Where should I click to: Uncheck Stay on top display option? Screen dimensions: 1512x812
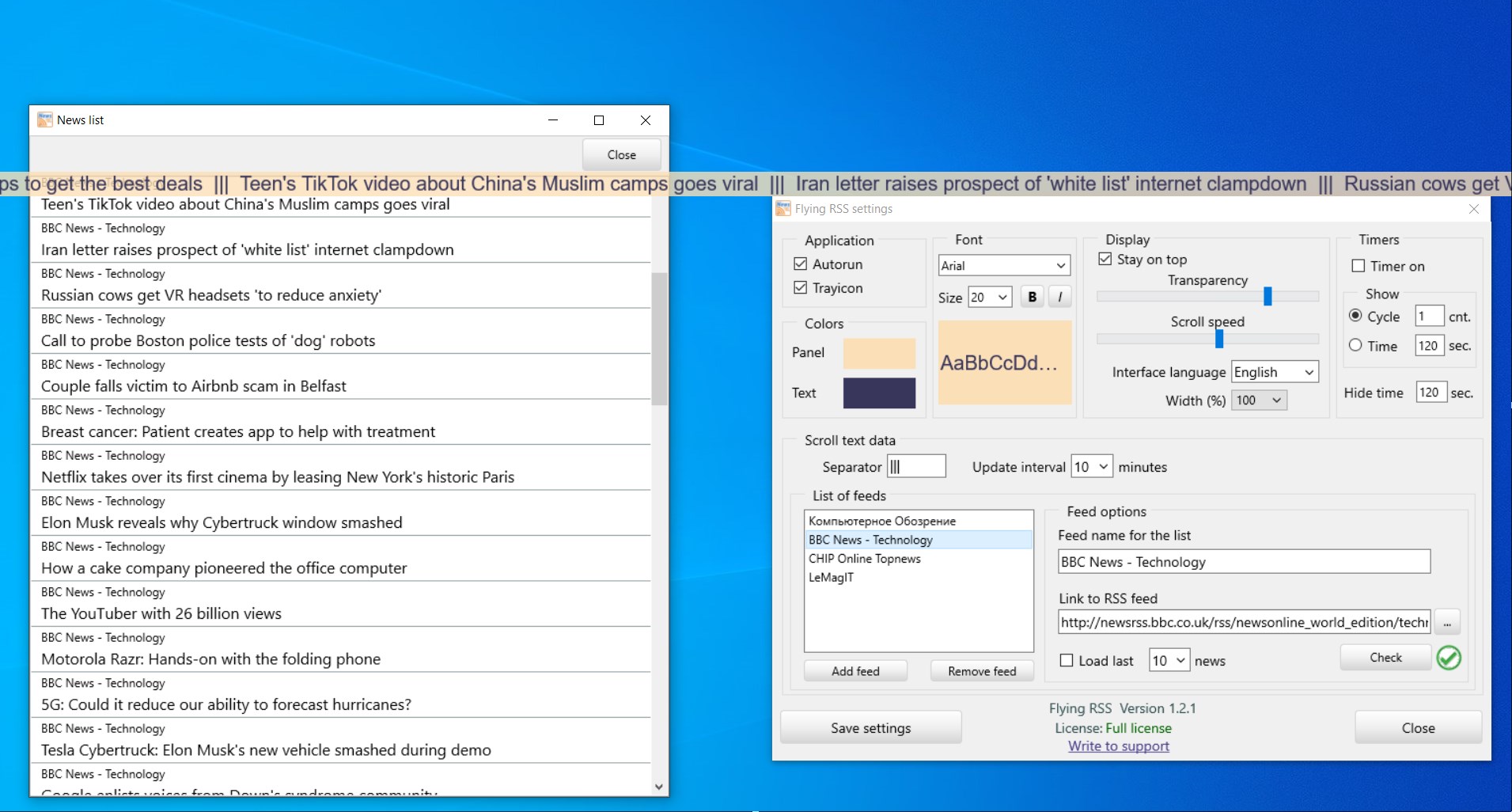1104,259
